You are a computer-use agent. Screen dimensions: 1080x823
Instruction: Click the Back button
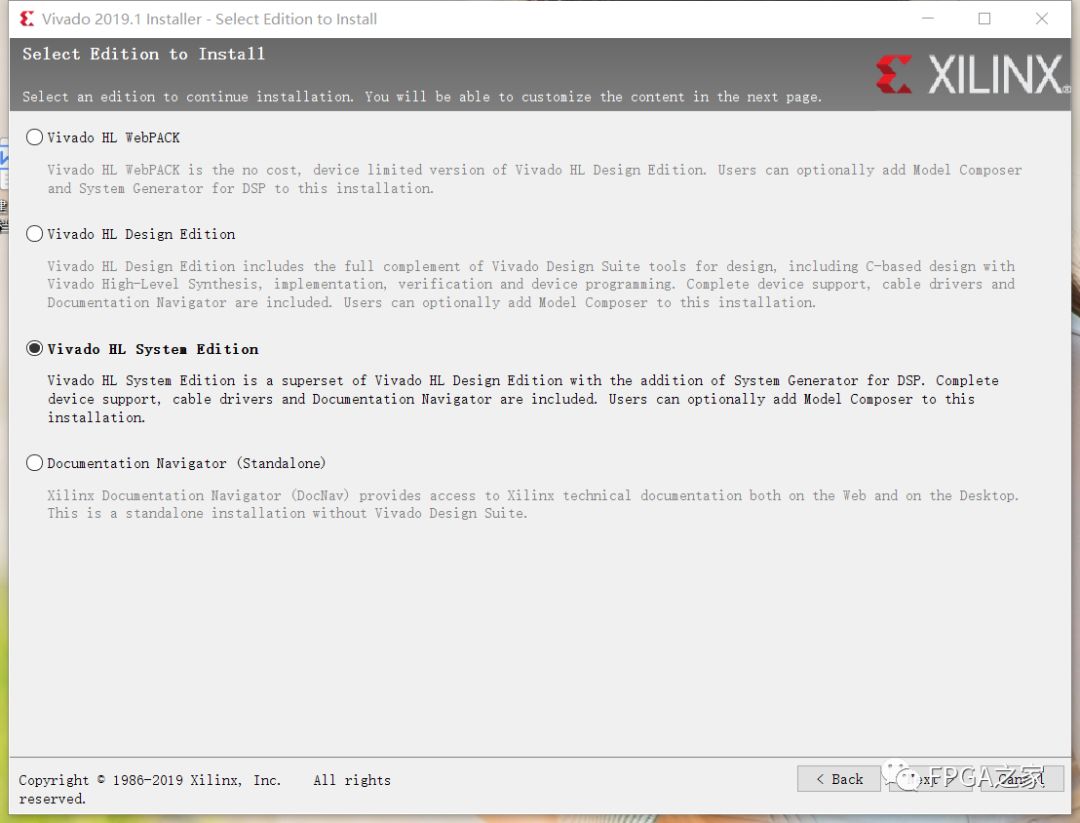click(x=839, y=779)
